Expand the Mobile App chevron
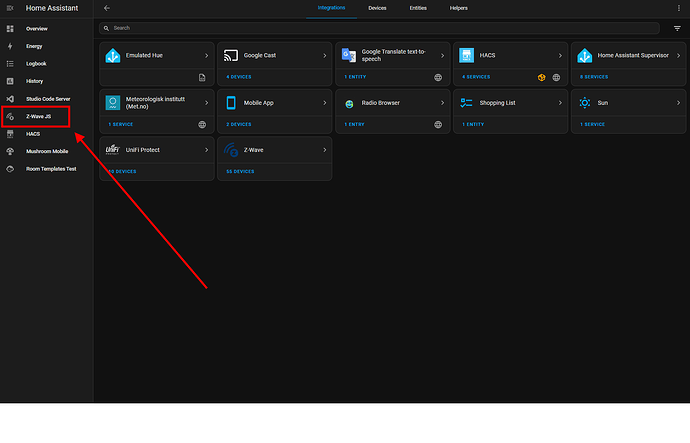This screenshot has width=690, height=443. (x=324, y=103)
